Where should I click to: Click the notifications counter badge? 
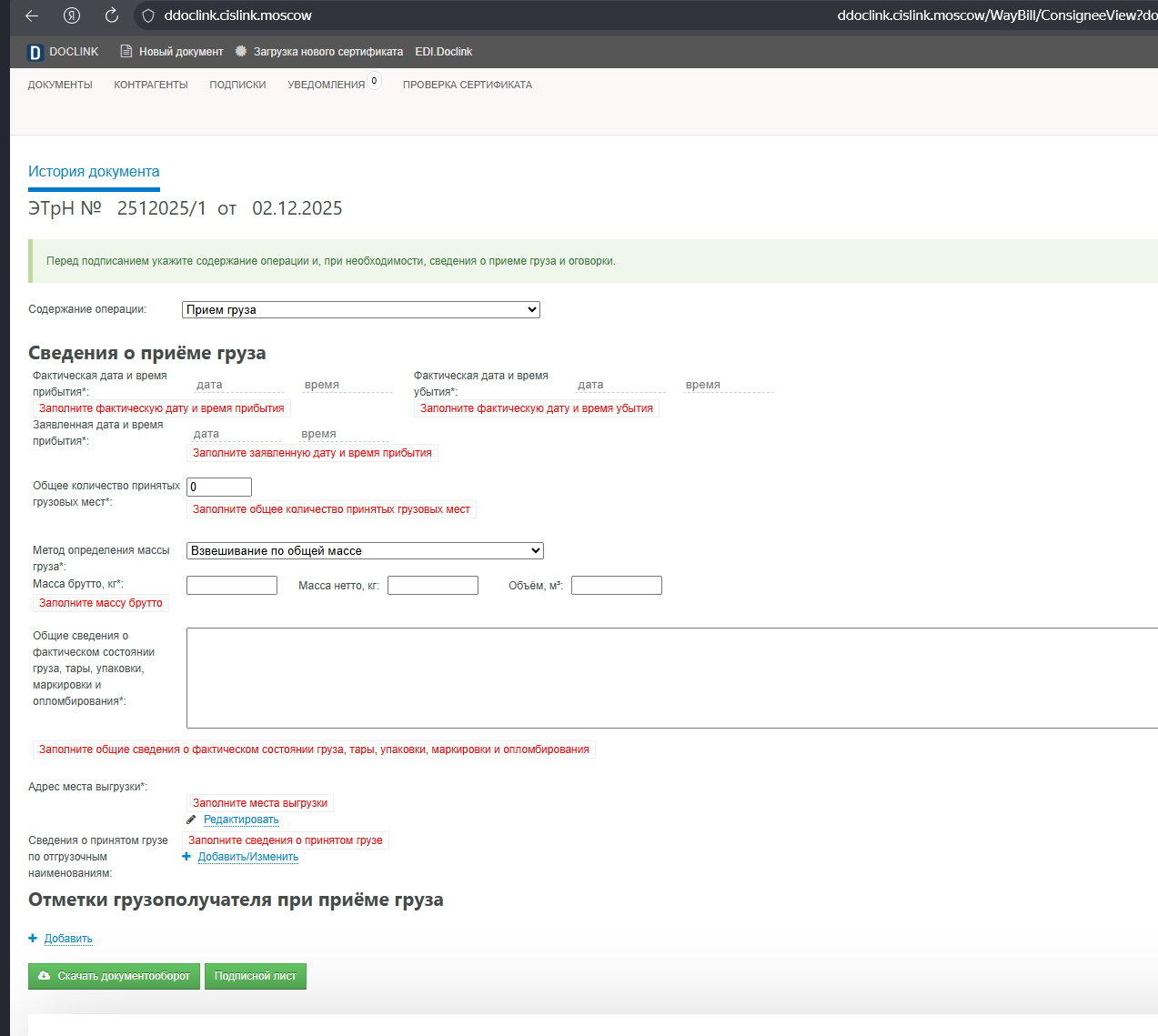pyautogui.click(x=374, y=81)
